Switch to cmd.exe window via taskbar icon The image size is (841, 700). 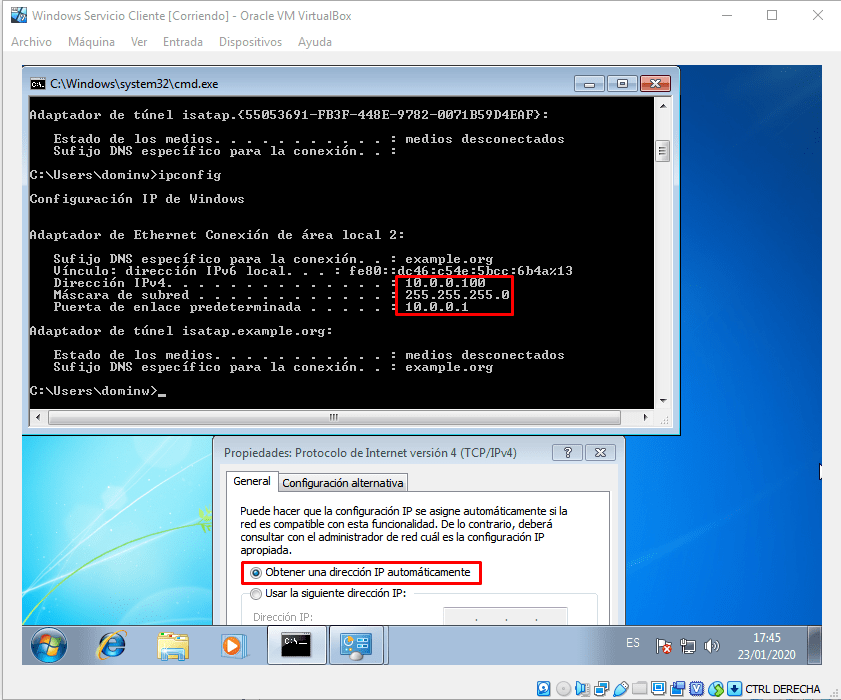(x=296, y=646)
